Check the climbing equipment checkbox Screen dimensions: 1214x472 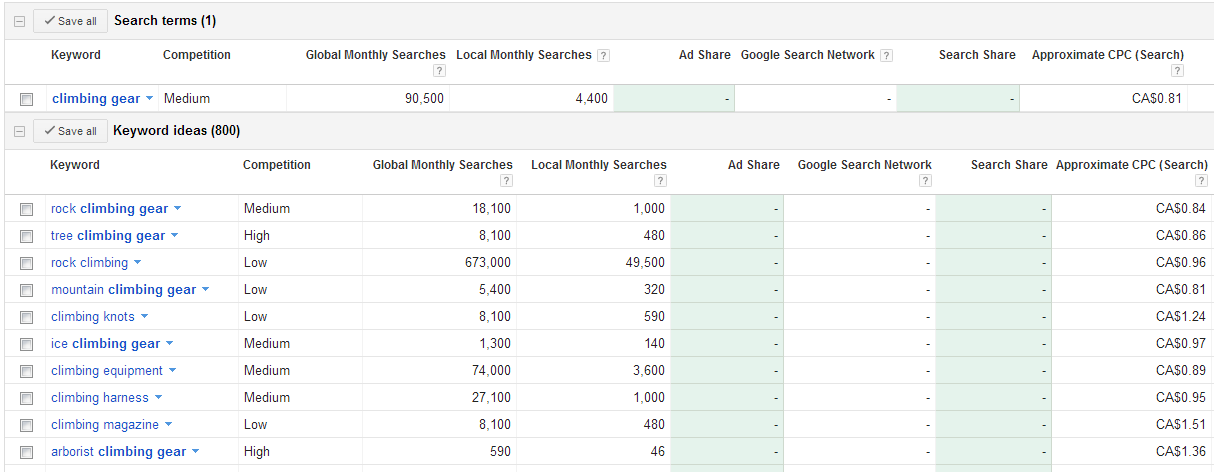coord(27,371)
